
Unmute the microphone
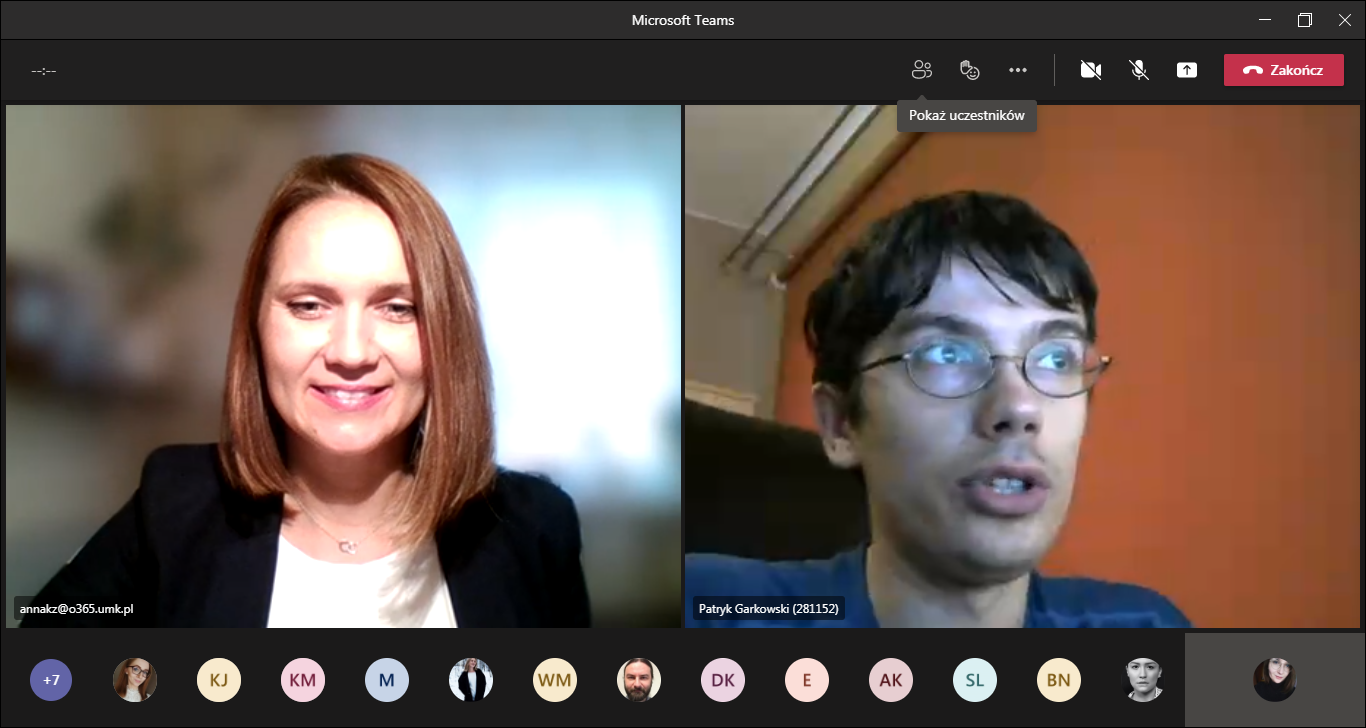point(1139,70)
